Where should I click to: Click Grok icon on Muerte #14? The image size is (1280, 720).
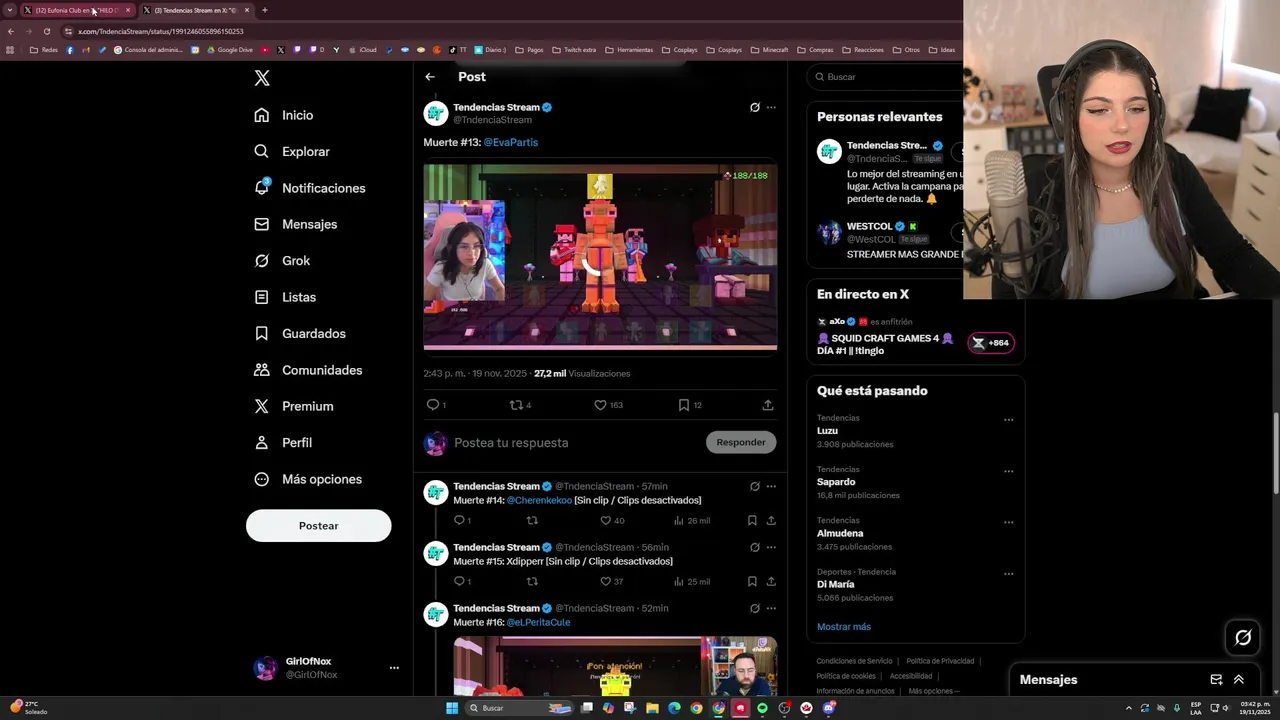(755, 486)
